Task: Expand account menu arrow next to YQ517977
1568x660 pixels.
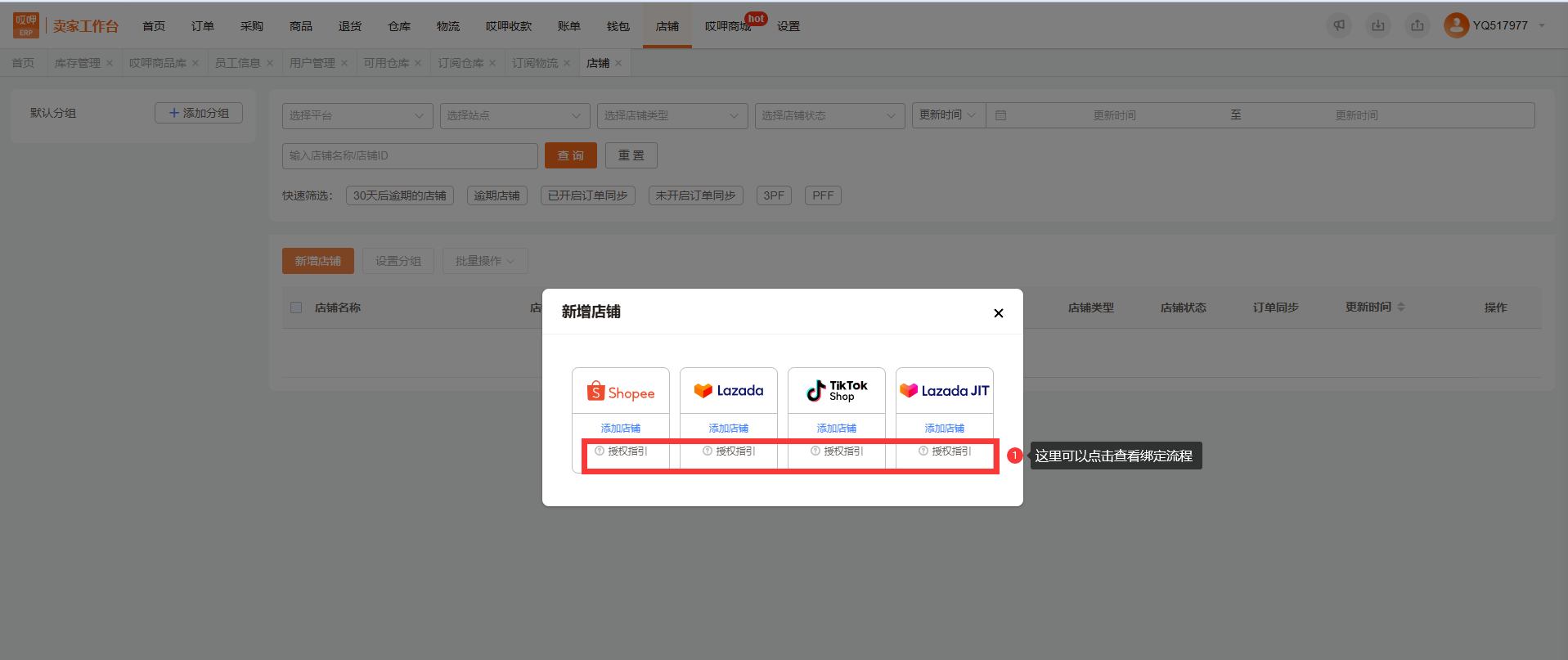Action: click(x=1542, y=25)
